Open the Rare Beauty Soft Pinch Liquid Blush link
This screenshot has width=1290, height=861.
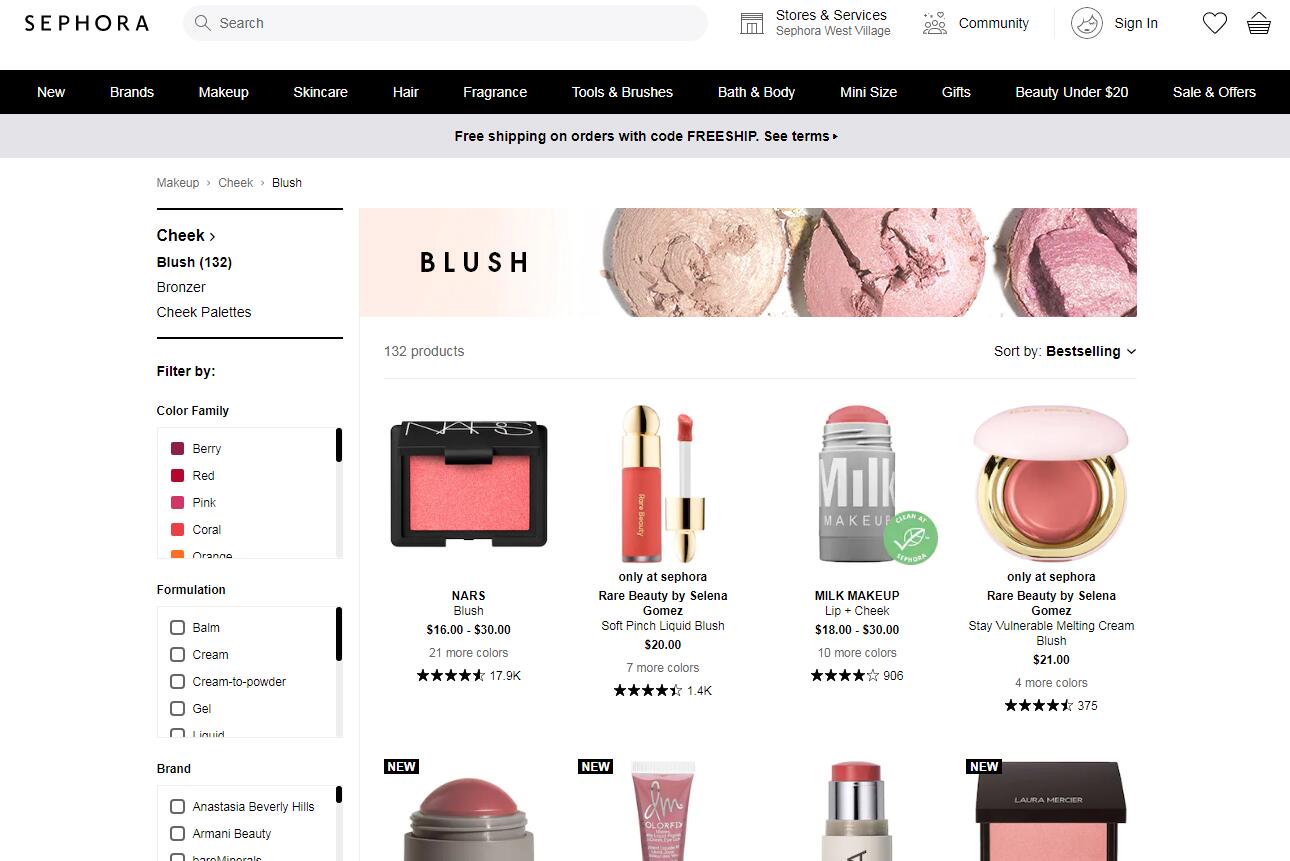663,626
